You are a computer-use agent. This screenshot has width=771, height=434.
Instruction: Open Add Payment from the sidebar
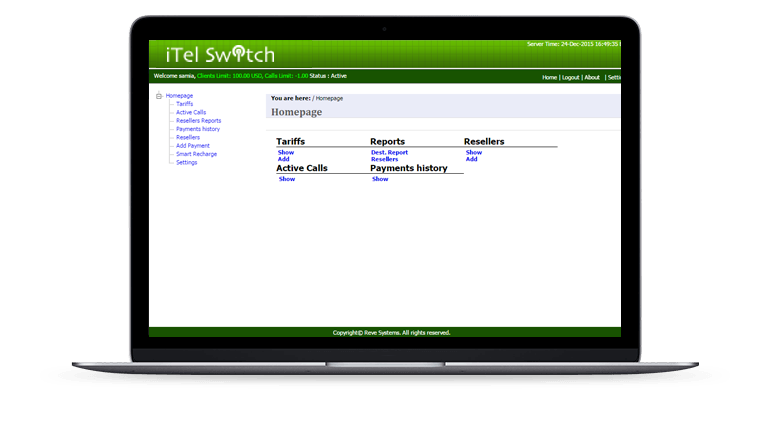click(192, 146)
